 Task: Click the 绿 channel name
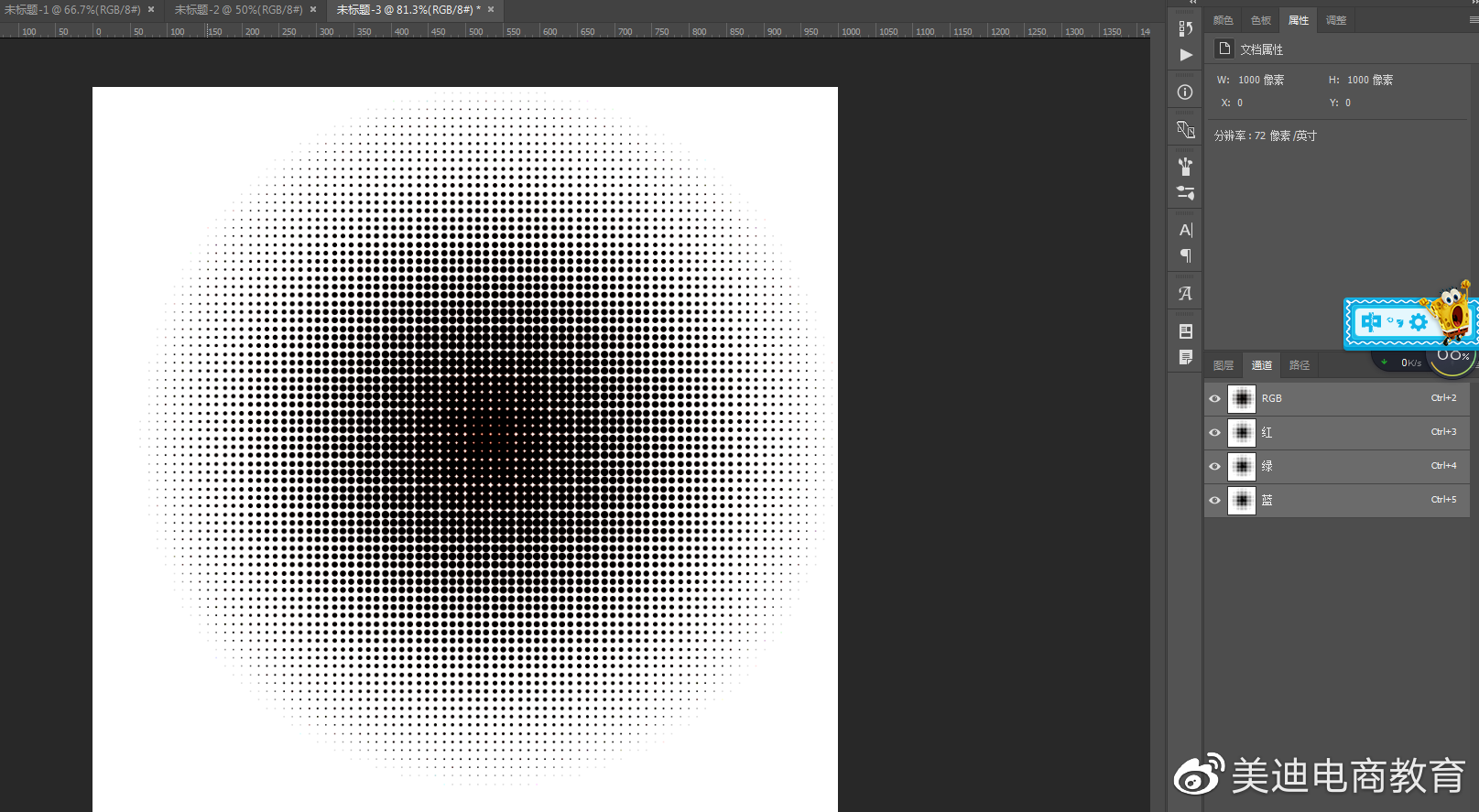pyautogui.click(x=1267, y=466)
